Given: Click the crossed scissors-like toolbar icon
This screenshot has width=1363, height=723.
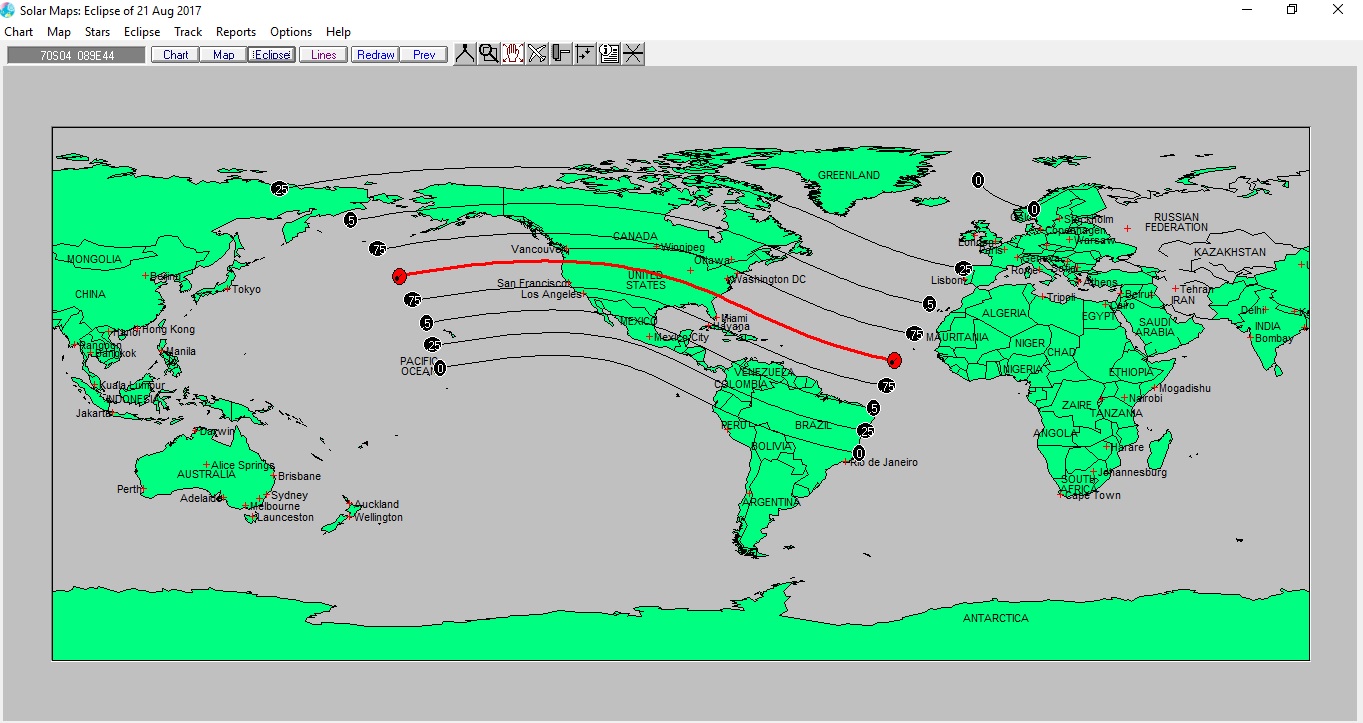Looking at the screenshot, I should click(x=537, y=54).
